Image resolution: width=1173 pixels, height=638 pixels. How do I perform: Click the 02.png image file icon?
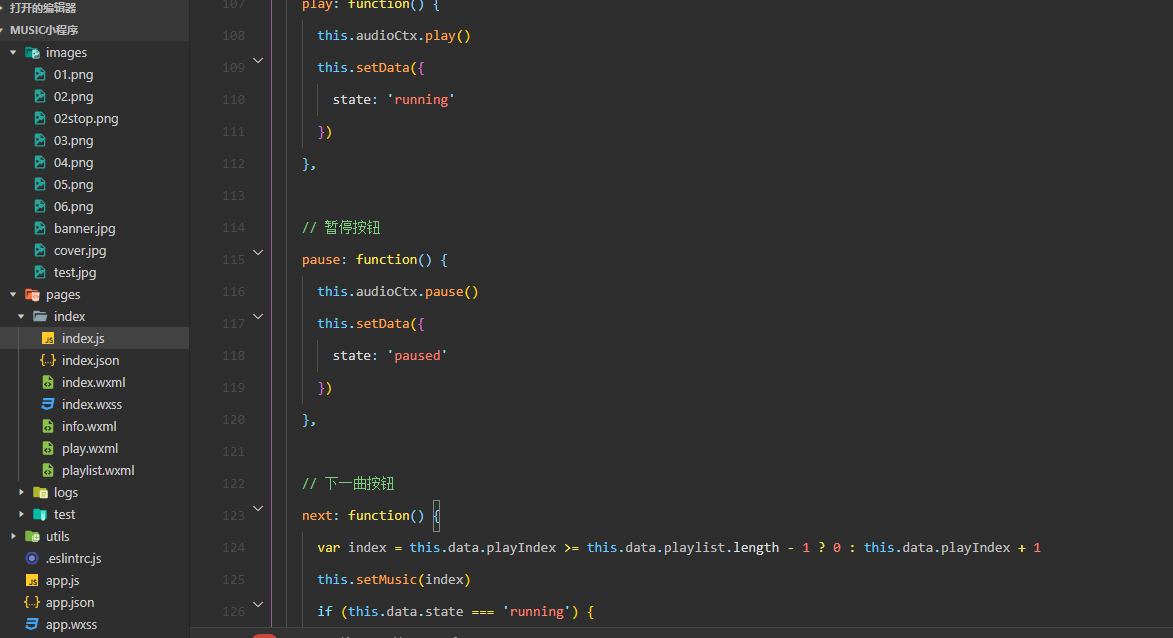pyautogui.click(x=40, y=96)
